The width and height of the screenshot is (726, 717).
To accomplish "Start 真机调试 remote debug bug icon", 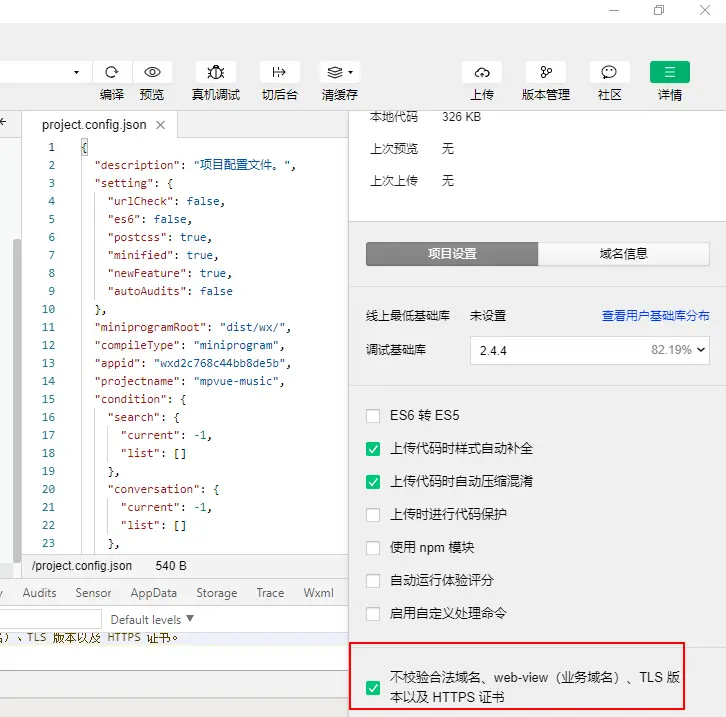I will (x=216, y=72).
